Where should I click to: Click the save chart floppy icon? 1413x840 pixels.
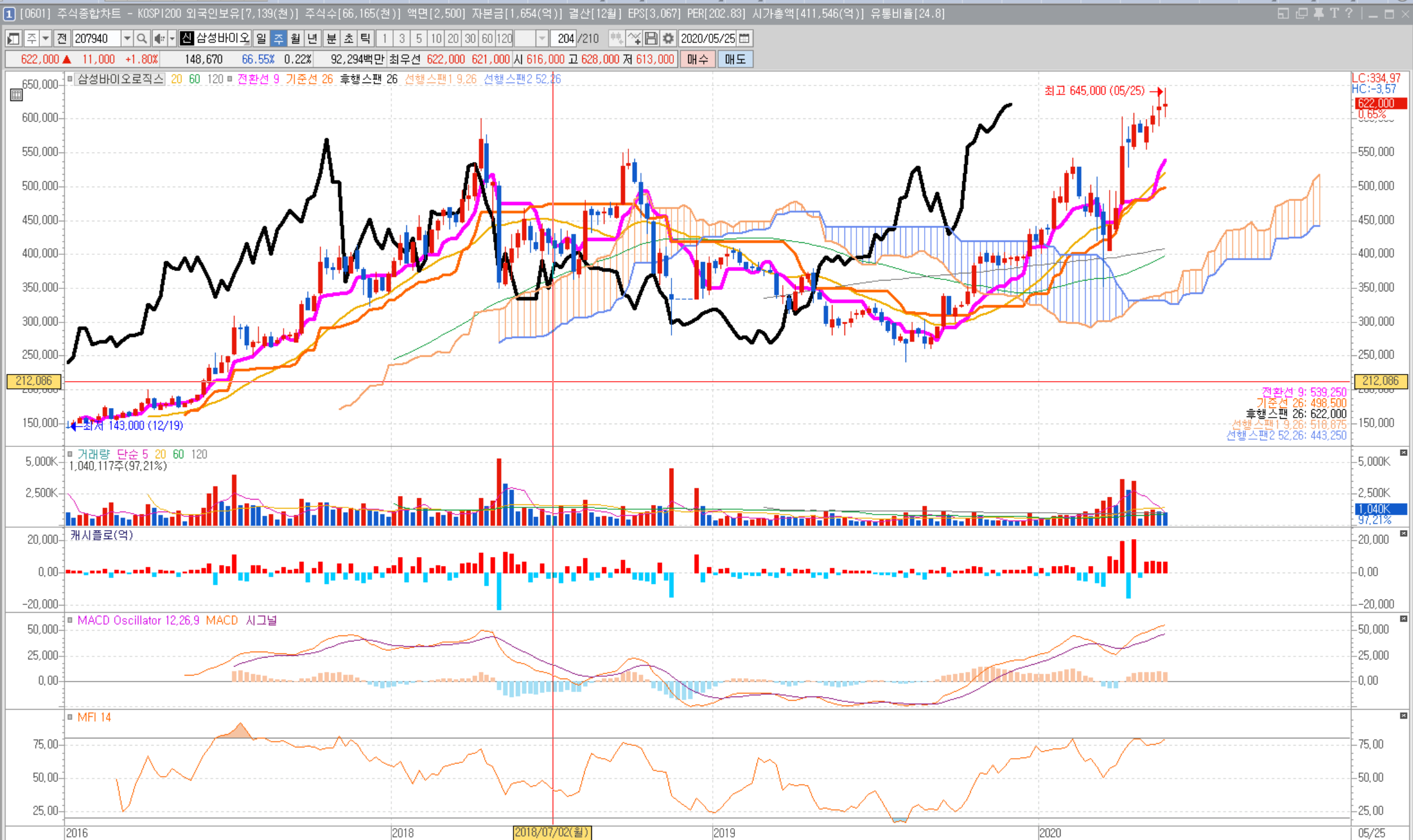(x=651, y=39)
